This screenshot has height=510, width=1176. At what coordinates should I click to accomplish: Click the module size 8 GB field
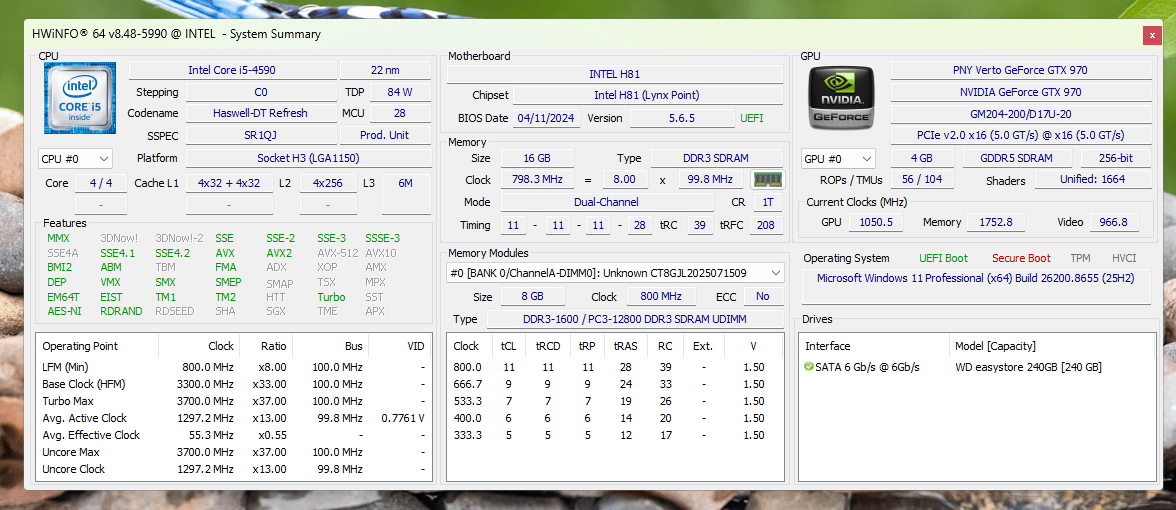[x=532, y=296]
